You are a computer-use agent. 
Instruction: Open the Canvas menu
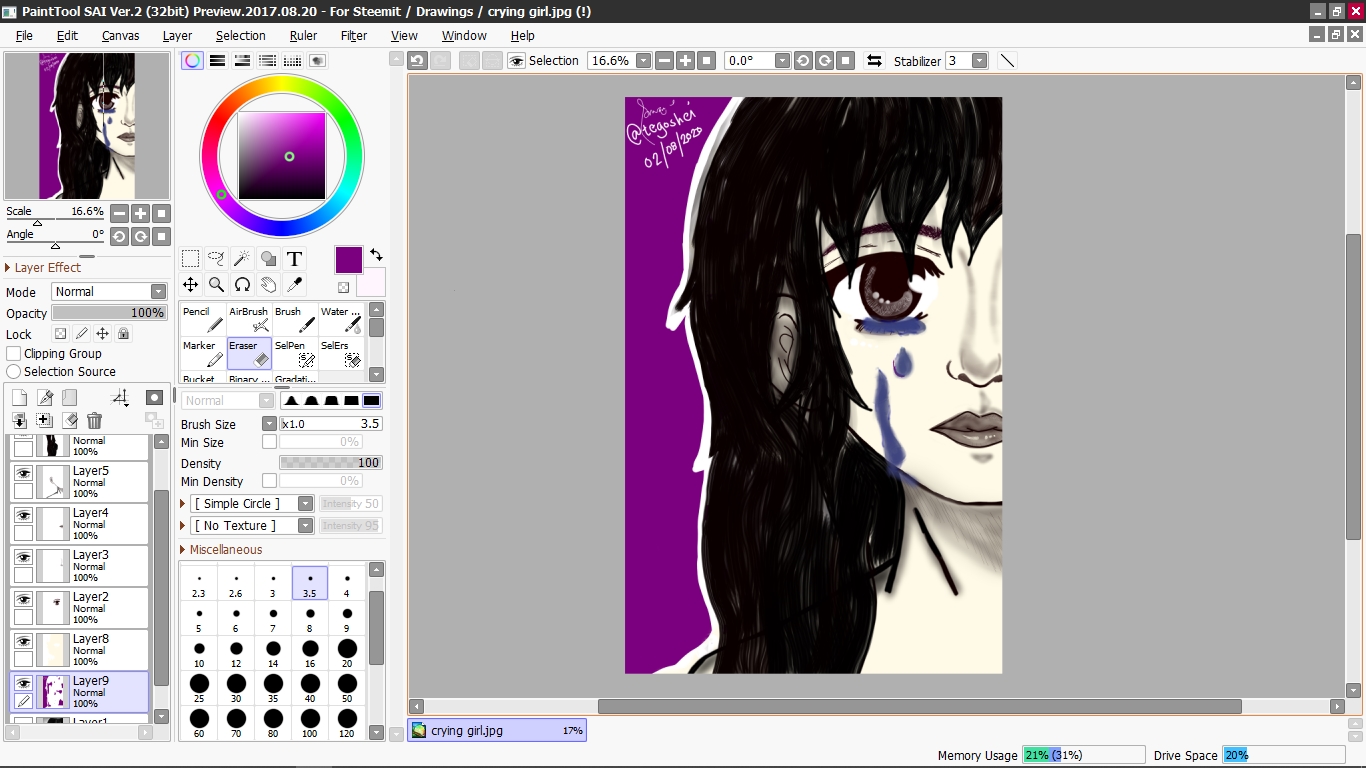[x=120, y=35]
